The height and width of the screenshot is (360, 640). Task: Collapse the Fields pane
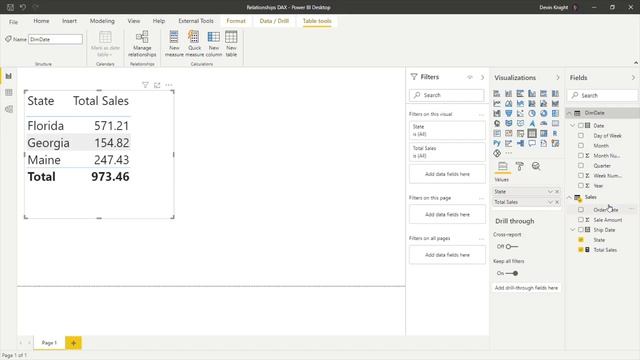pyautogui.click(x=633, y=78)
